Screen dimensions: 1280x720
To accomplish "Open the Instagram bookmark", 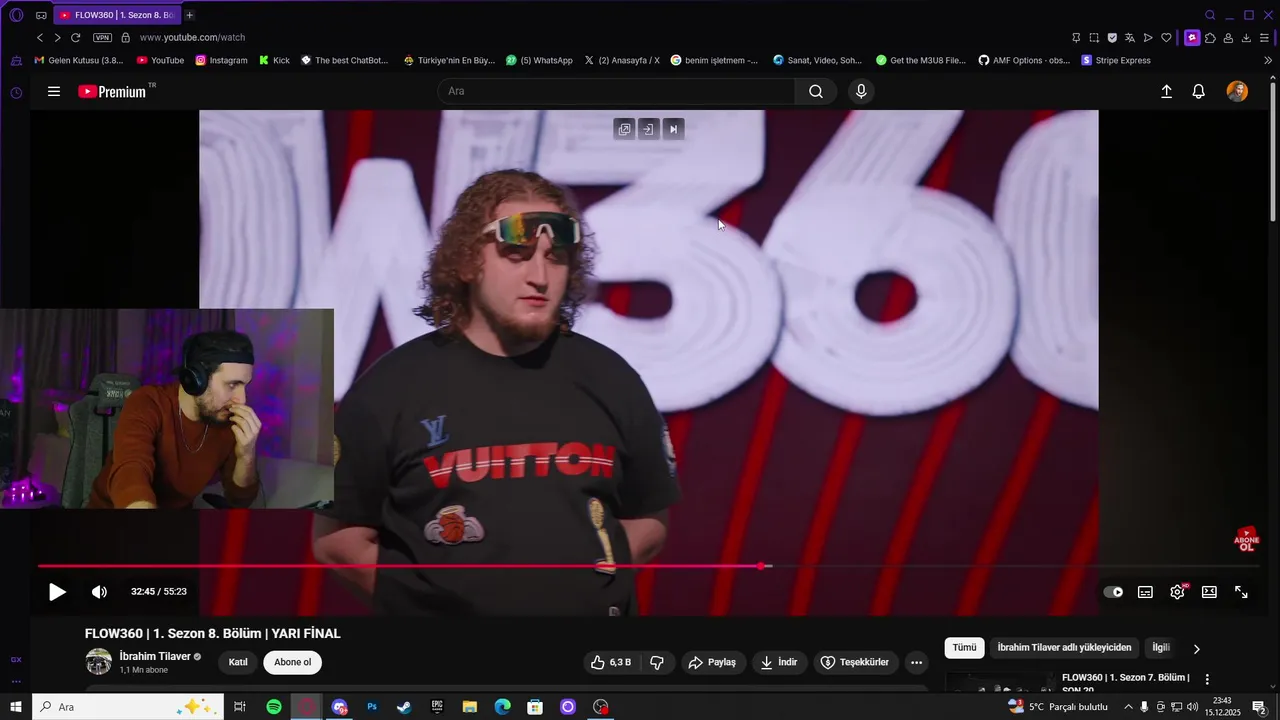I will pos(221,60).
